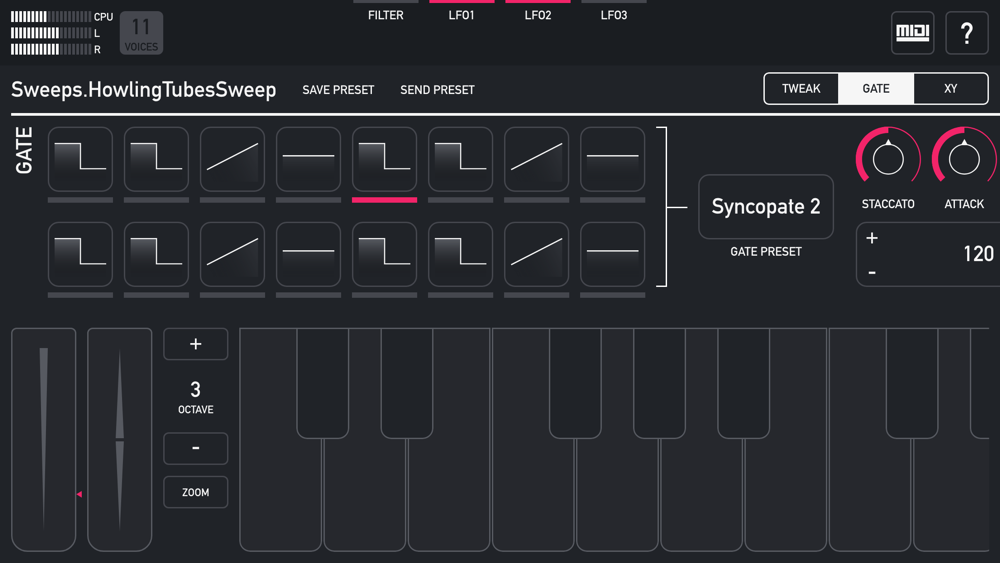This screenshot has width=1000, height=563.
Task: Play the first white key on the keyboard
Action: [x=281, y=497]
